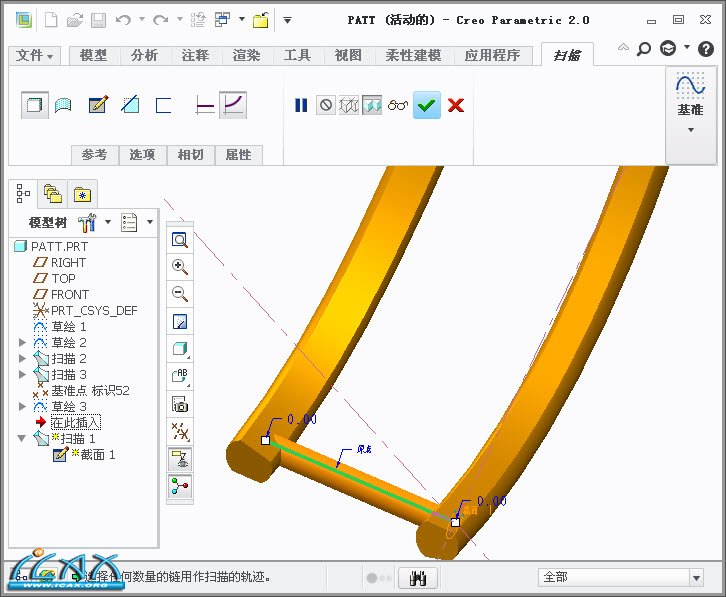Click the Datum display filters icon
Screen dimensions: 726x597
[180, 432]
